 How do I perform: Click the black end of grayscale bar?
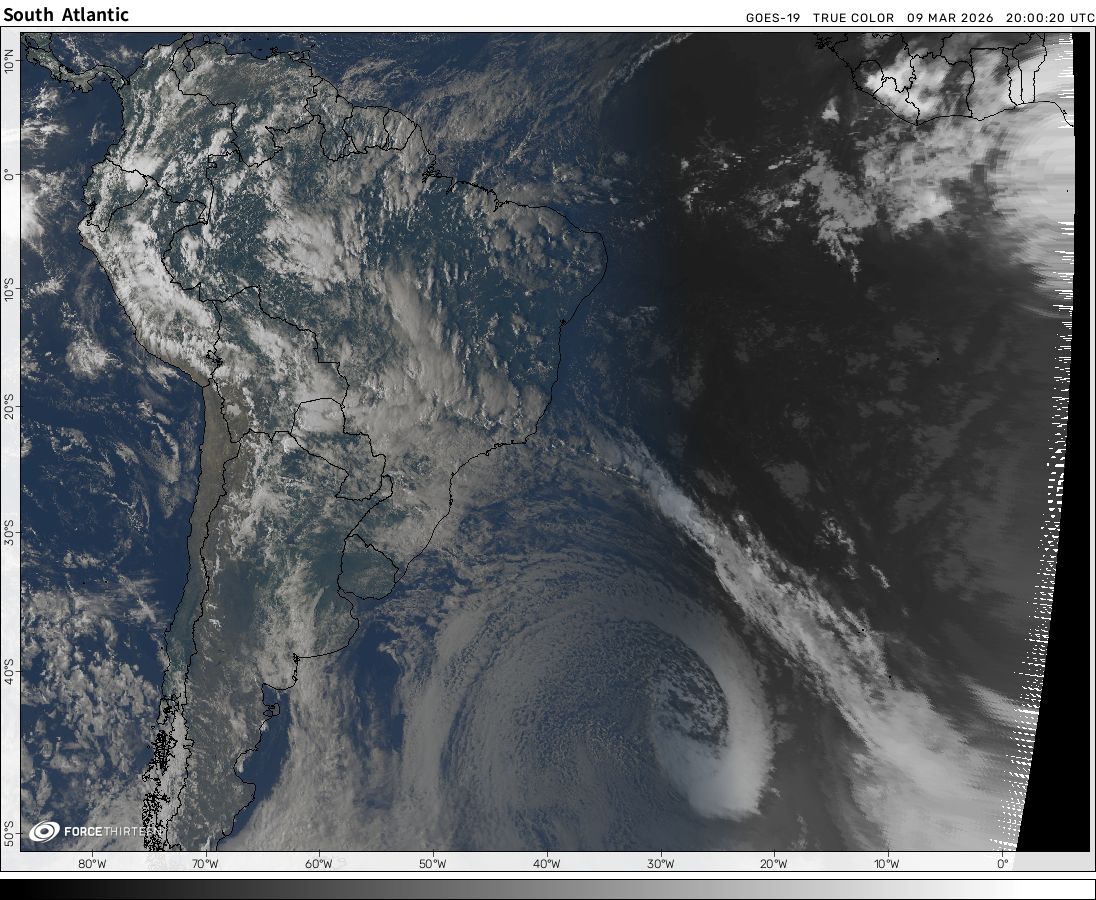[x=15, y=888]
